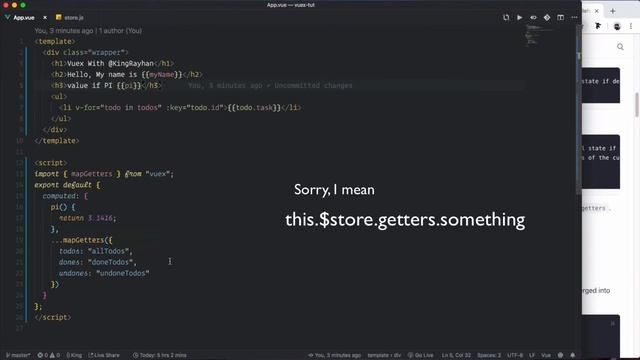Click the 'Vuex With @KingRayhan' heading line
This screenshot has width=640, height=360.
tap(112, 63)
